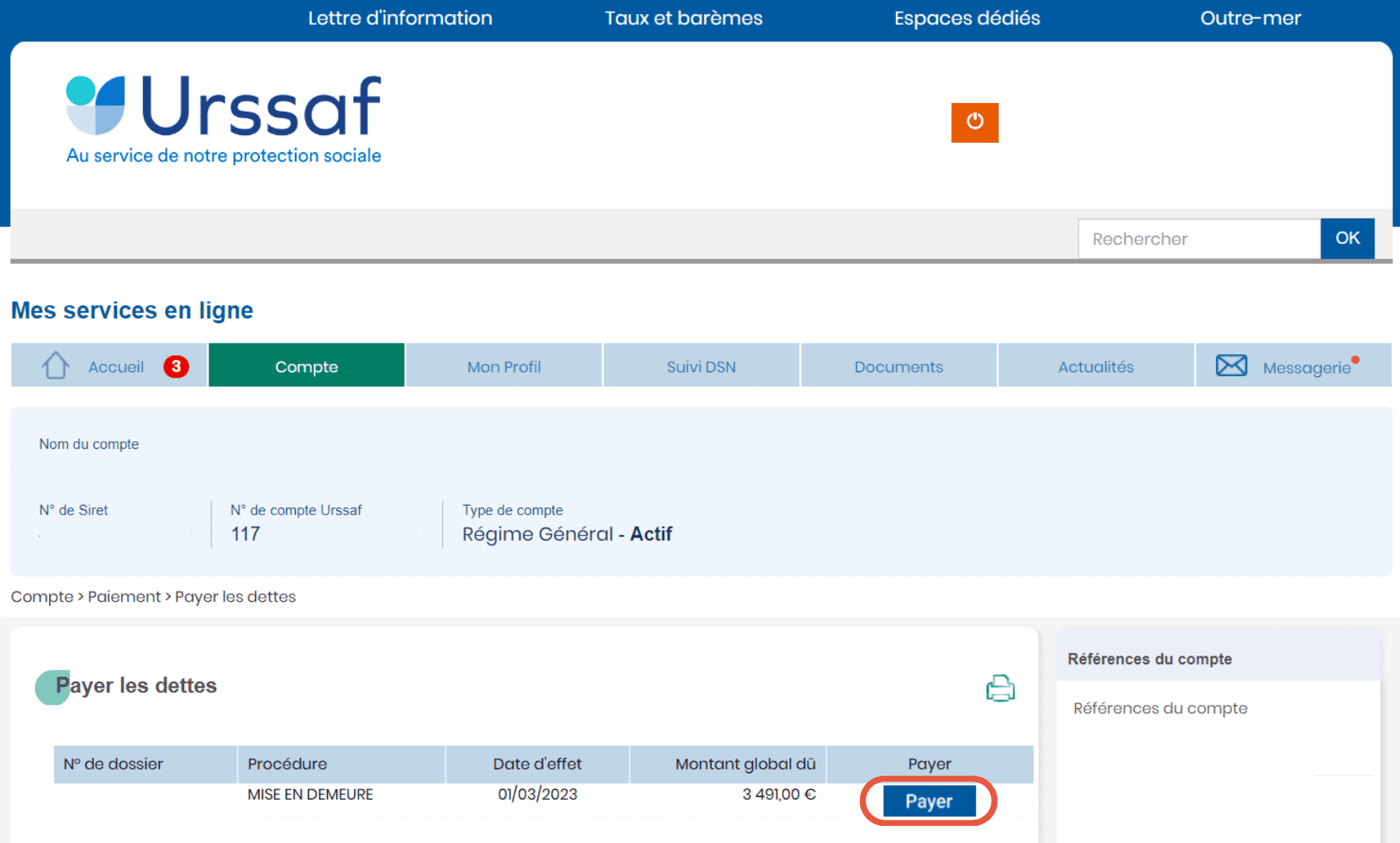Open the Actualités tab
Screen dimensions: 1400x843
pos(1096,365)
